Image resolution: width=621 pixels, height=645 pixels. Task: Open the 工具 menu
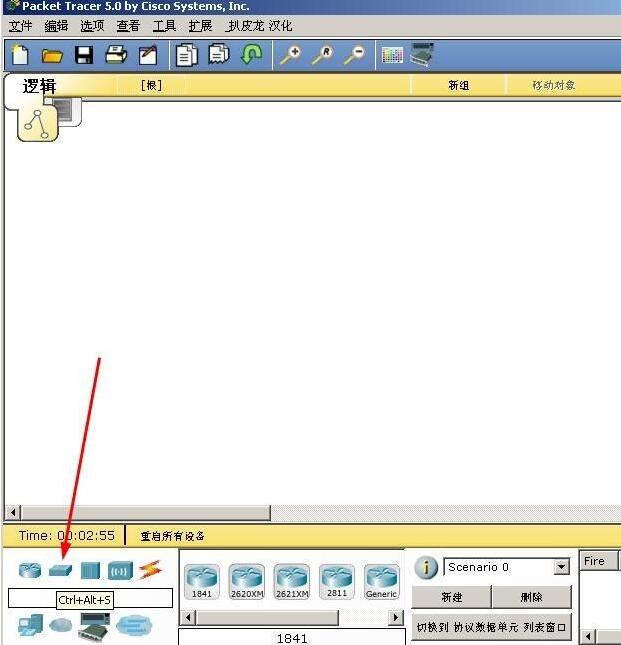click(164, 26)
